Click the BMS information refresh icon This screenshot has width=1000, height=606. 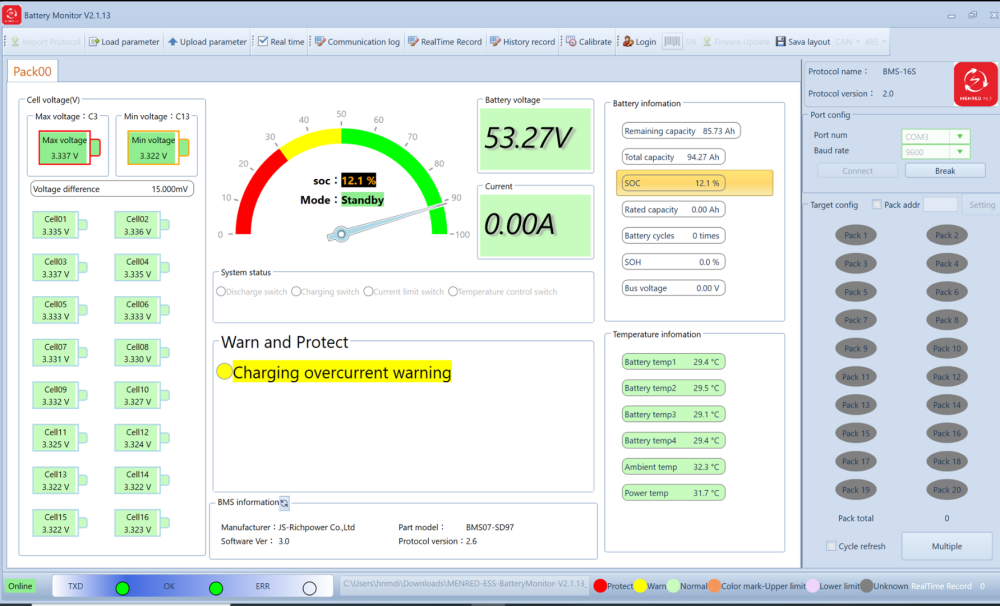click(284, 503)
